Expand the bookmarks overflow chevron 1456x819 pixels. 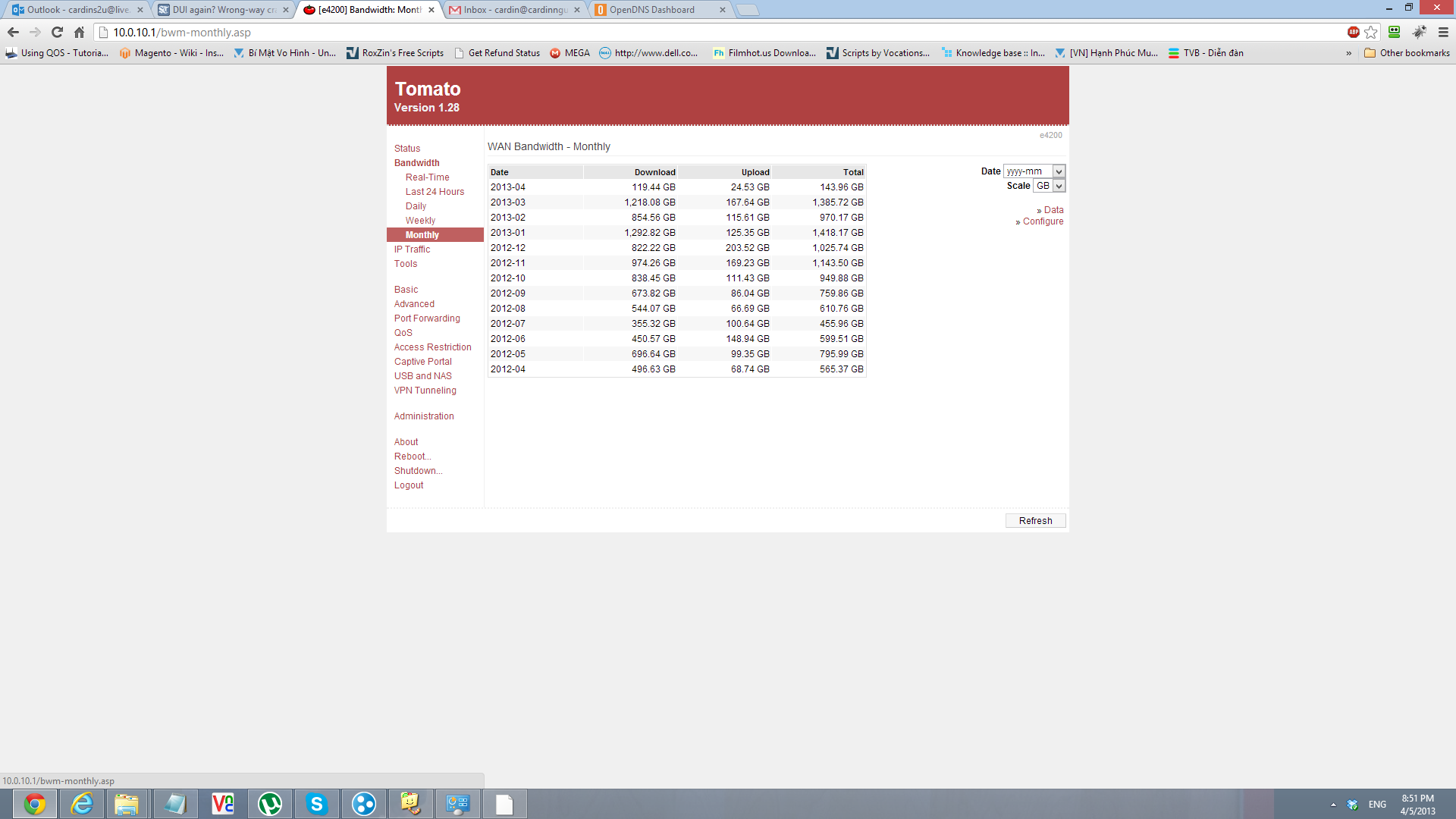[1348, 53]
